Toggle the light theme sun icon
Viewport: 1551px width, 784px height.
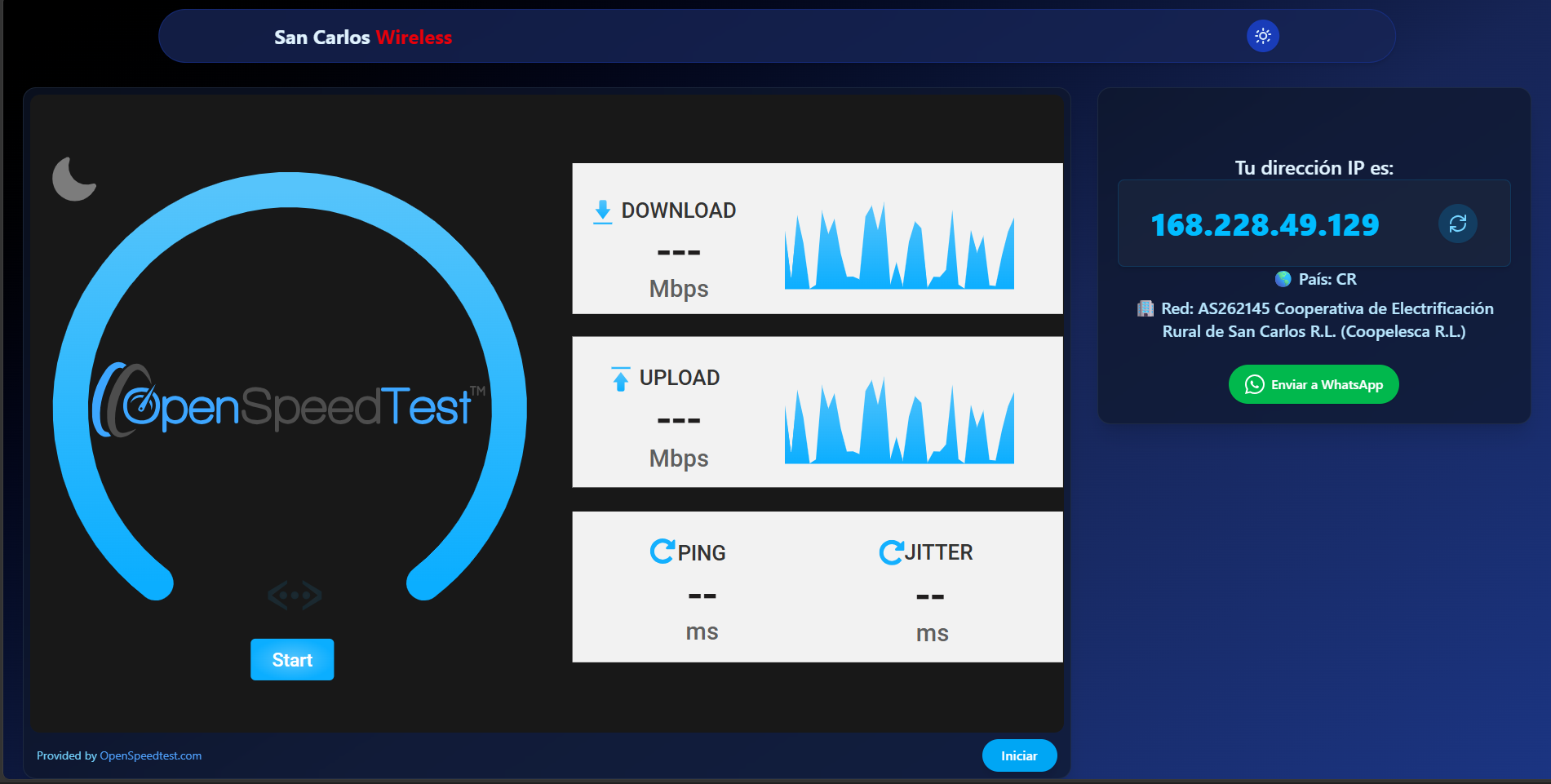pyautogui.click(x=1262, y=36)
